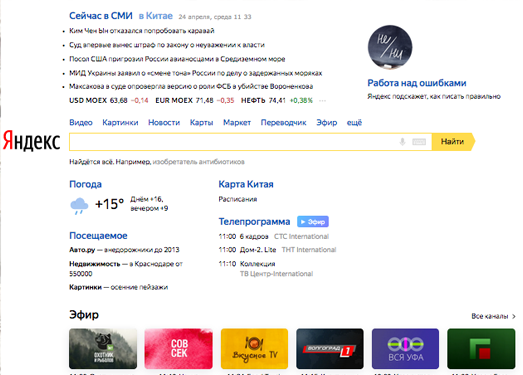Open the on-screen keyboard icon
The image size is (523, 375).
(x=419, y=142)
